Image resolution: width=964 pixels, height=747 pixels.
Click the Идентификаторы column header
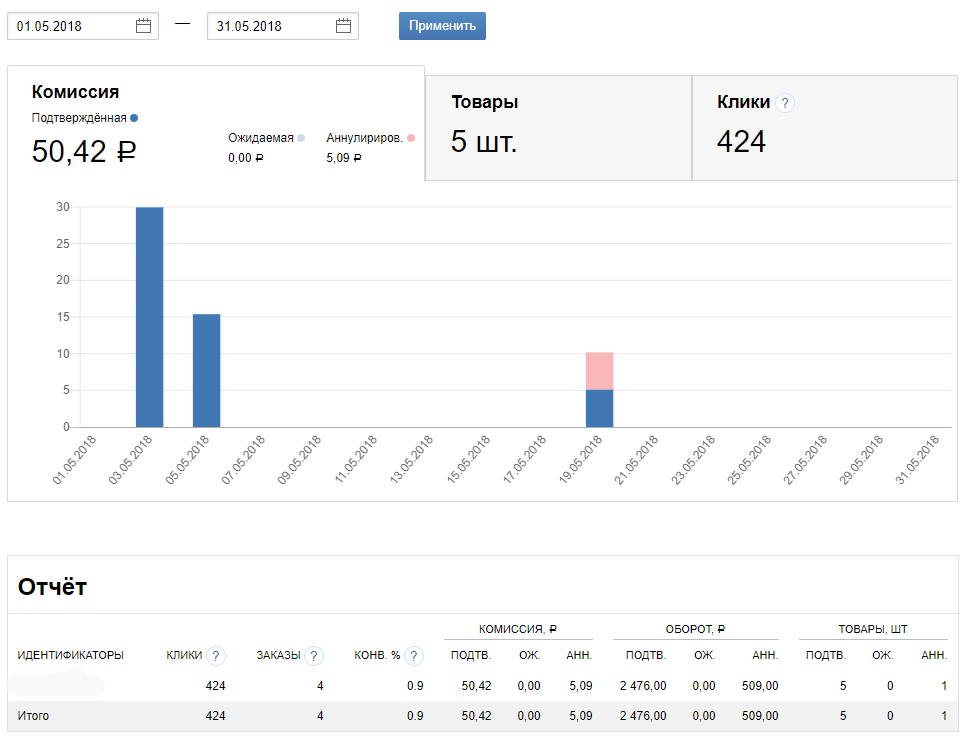pyautogui.click(x=71, y=656)
